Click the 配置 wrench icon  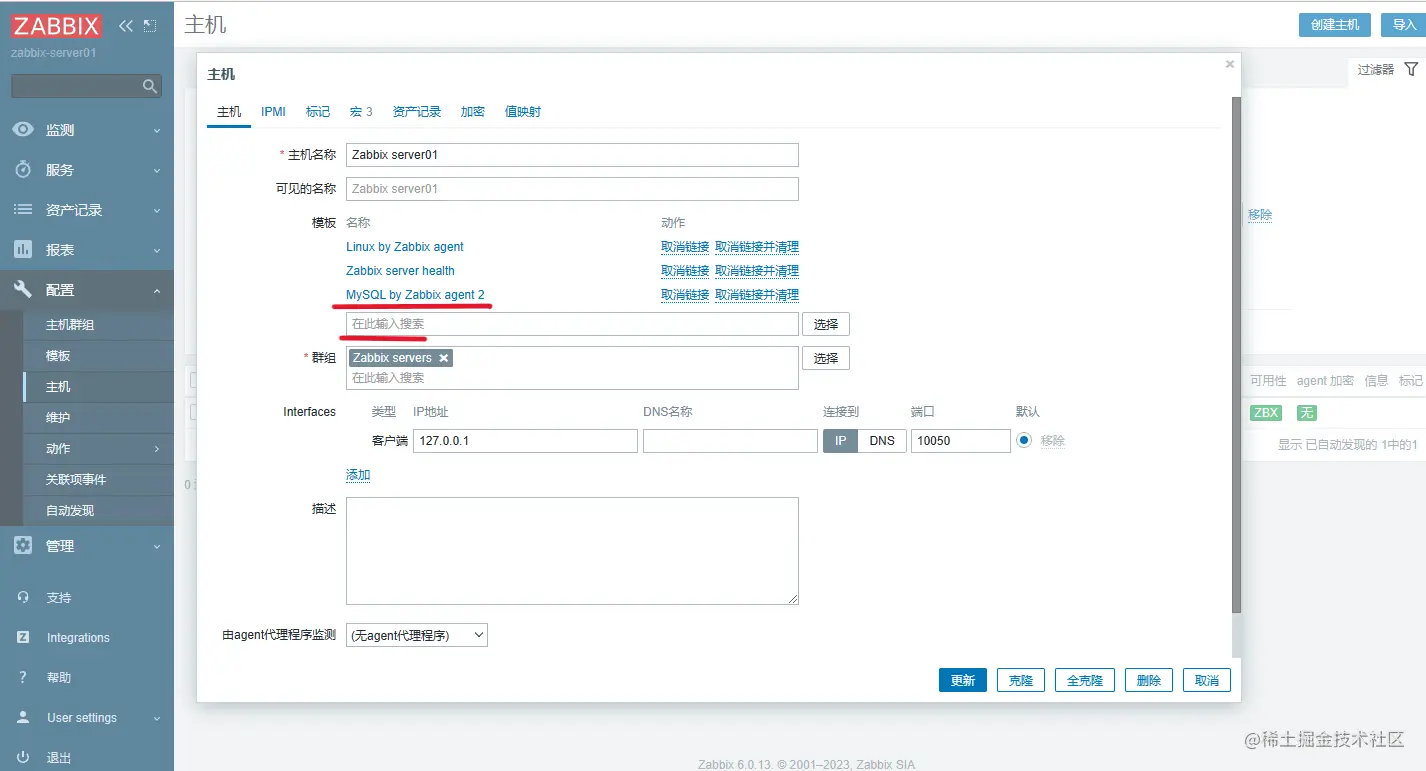[x=23, y=290]
